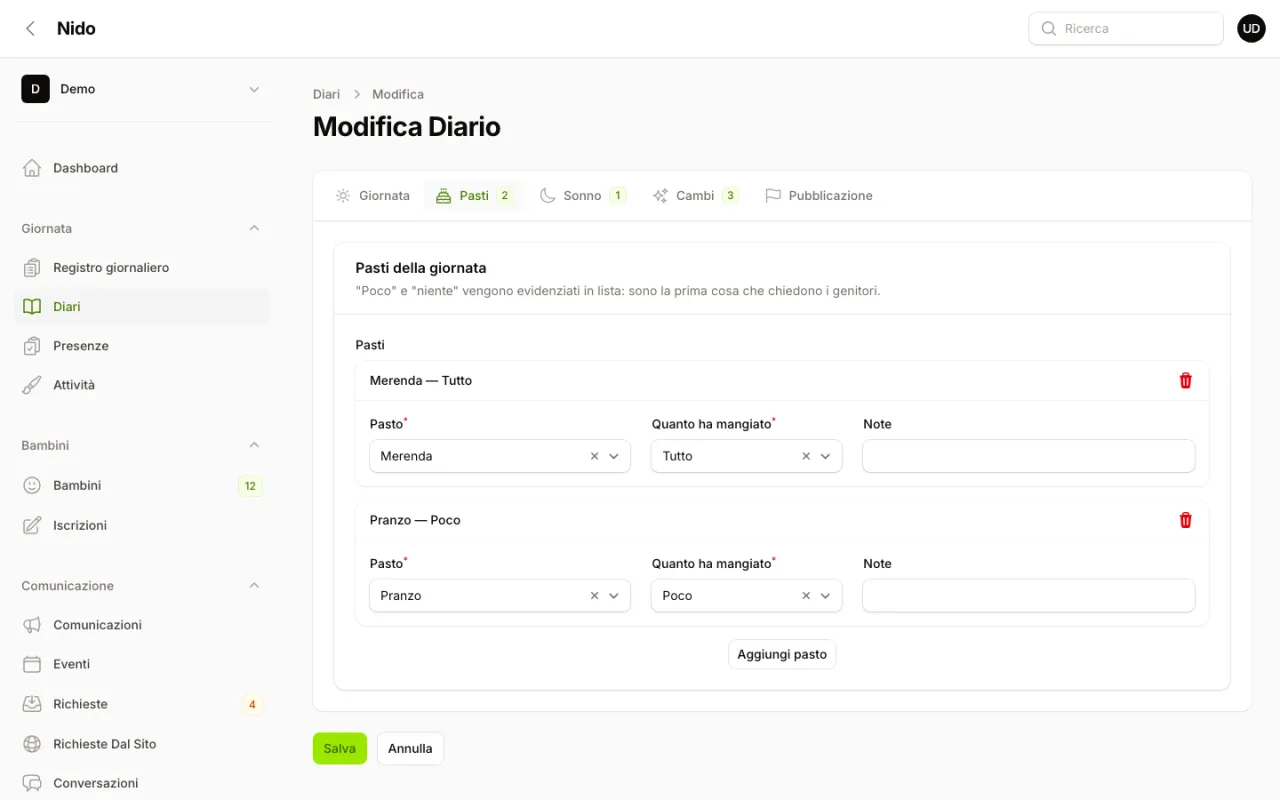Clear the Tutto value with its X

(x=806, y=456)
